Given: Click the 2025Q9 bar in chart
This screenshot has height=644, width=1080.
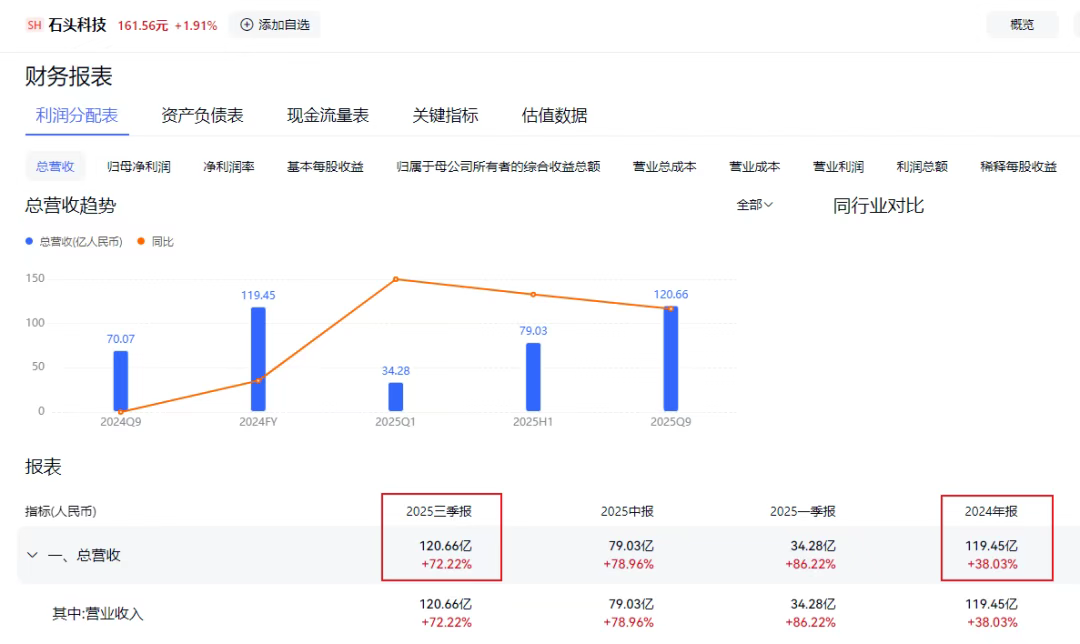Looking at the screenshot, I should click(x=670, y=359).
